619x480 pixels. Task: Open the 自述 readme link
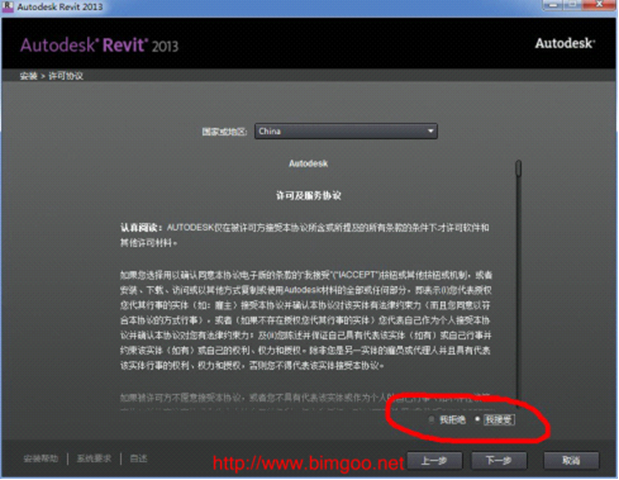tap(138, 458)
